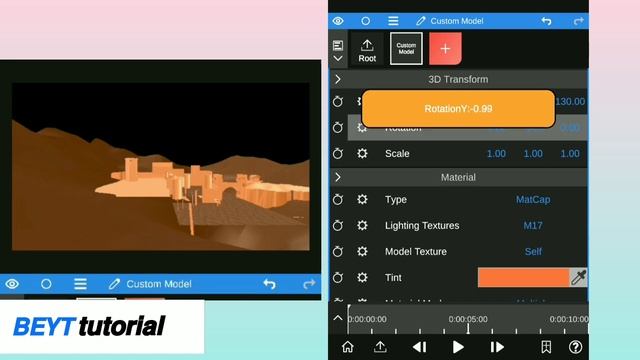Jump to 0:00:10:00 on timeline
The image size is (640, 360).
tap(569, 319)
